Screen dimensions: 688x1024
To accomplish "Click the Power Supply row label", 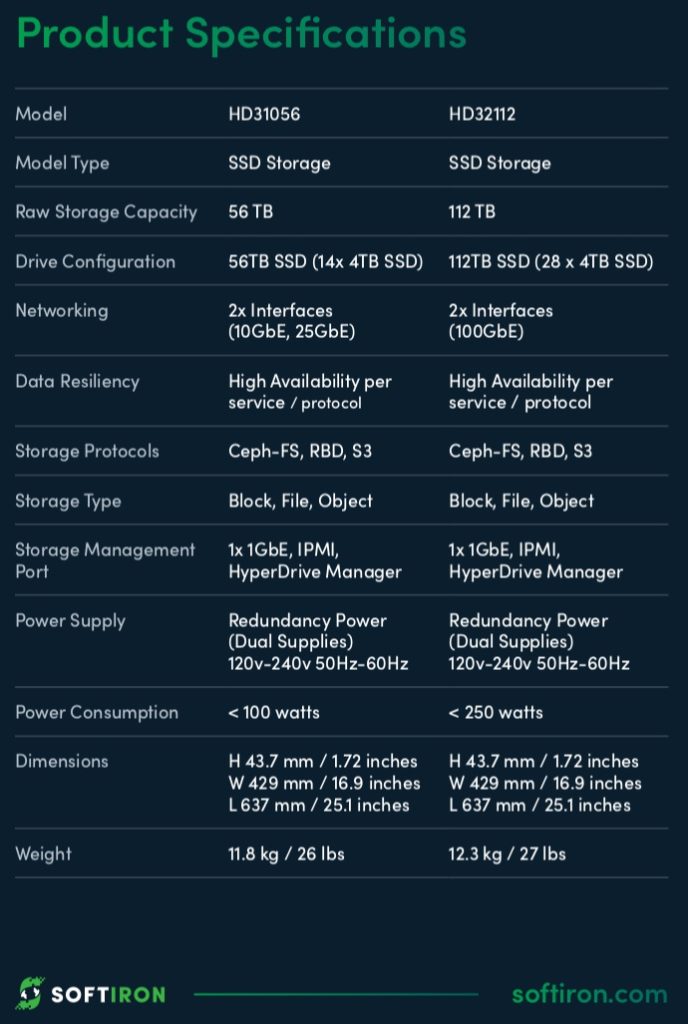I will (70, 621).
